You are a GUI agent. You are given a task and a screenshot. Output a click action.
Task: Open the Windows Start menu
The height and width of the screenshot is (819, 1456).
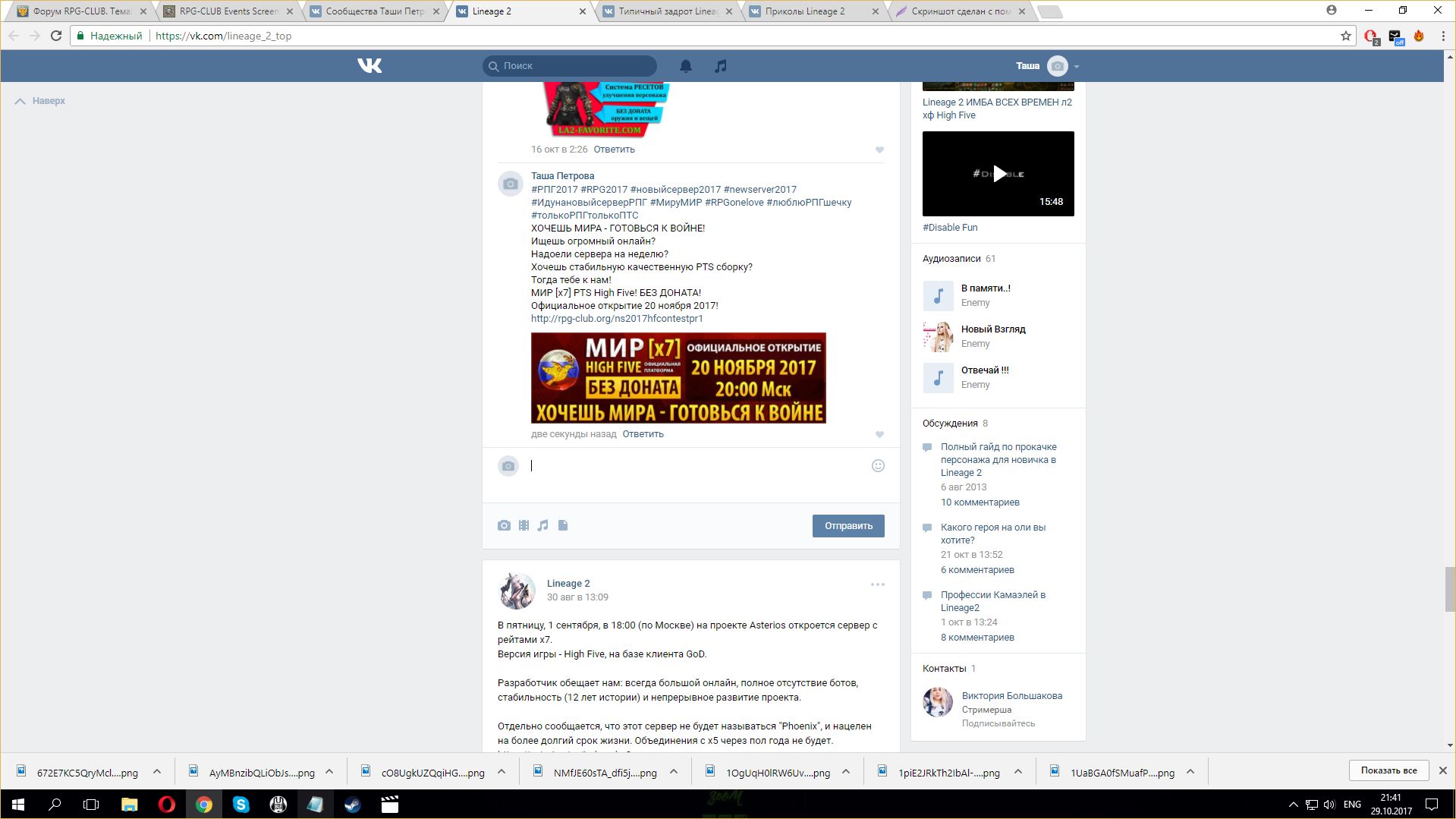(x=17, y=805)
